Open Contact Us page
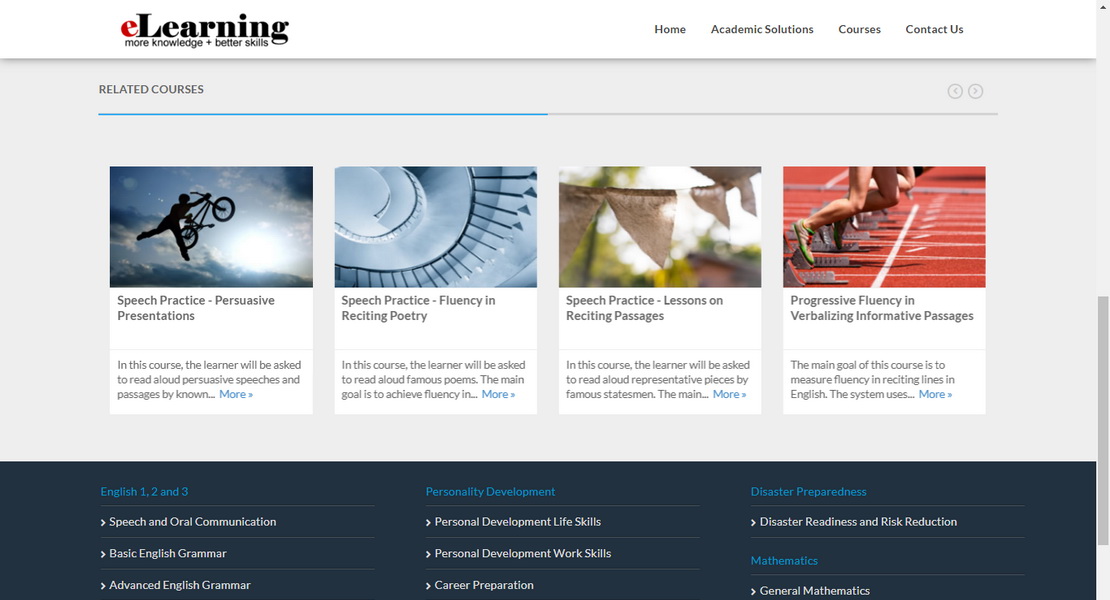The height and width of the screenshot is (600, 1110). (x=934, y=29)
